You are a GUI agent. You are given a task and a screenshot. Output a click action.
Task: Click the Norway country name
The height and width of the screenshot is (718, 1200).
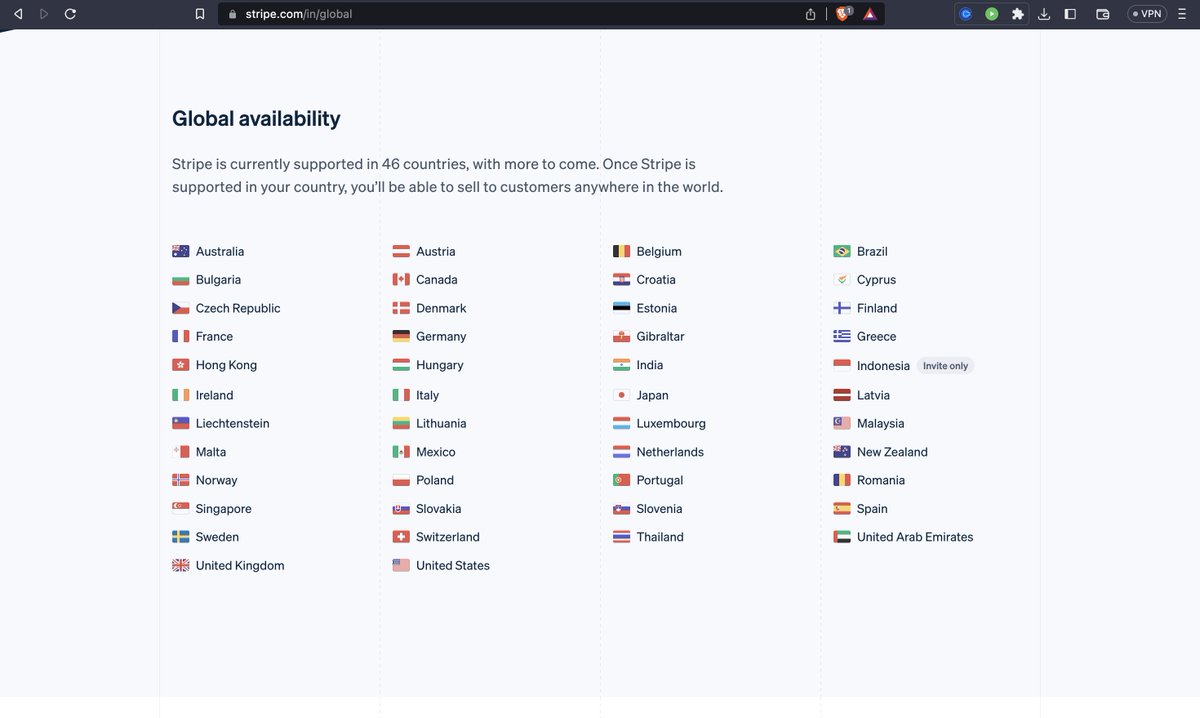pyautogui.click(x=217, y=480)
